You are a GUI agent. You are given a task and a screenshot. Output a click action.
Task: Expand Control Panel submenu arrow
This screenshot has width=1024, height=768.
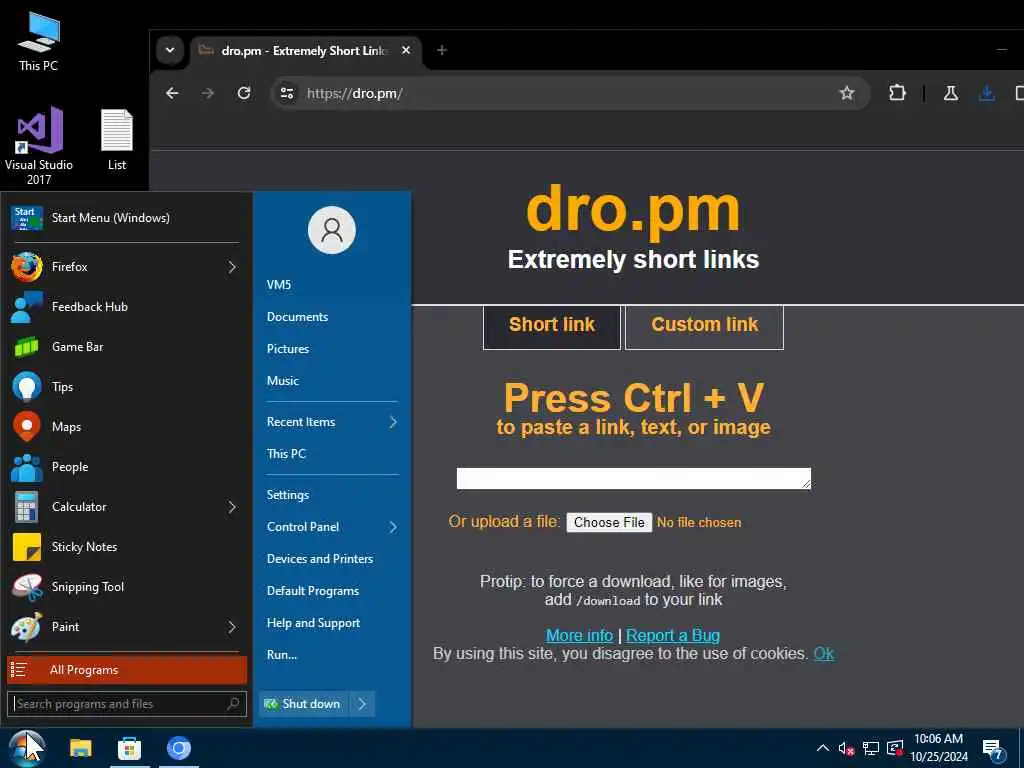[x=393, y=527]
